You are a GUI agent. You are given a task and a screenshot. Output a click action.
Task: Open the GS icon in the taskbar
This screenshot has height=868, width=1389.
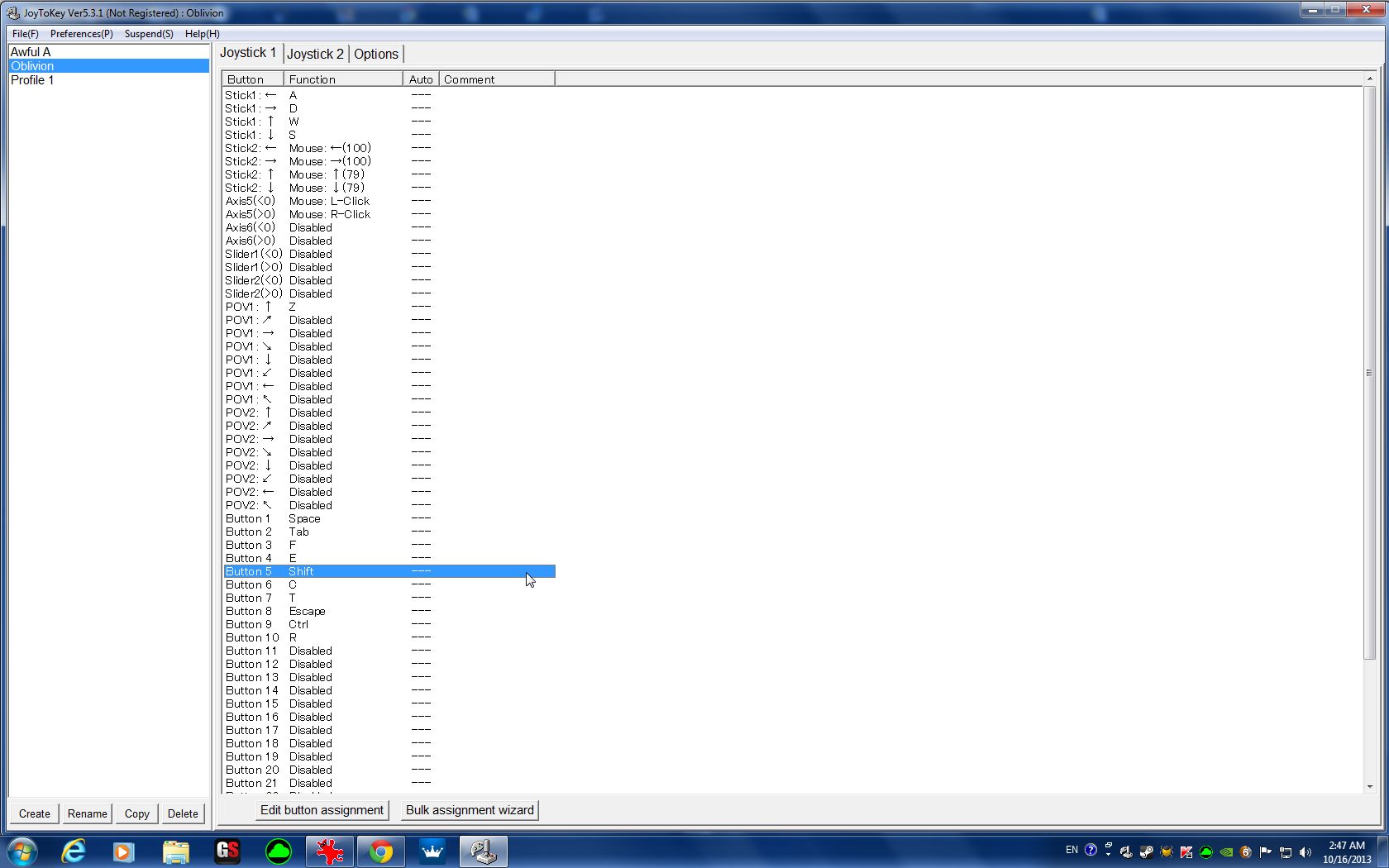227,851
